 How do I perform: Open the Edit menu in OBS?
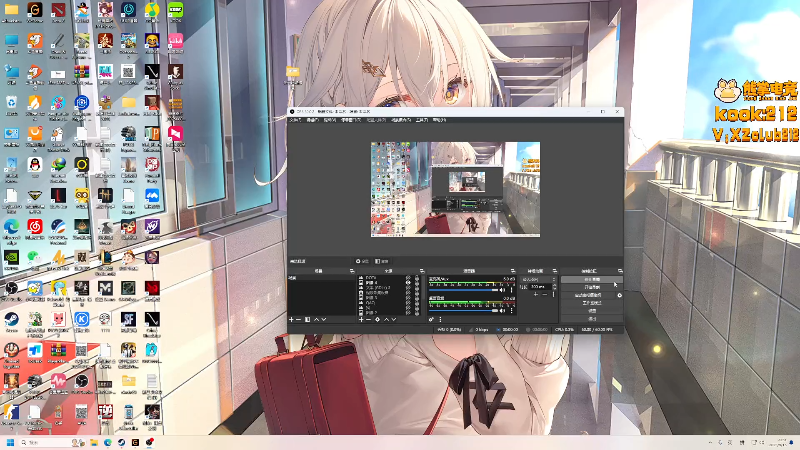(x=312, y=120)
